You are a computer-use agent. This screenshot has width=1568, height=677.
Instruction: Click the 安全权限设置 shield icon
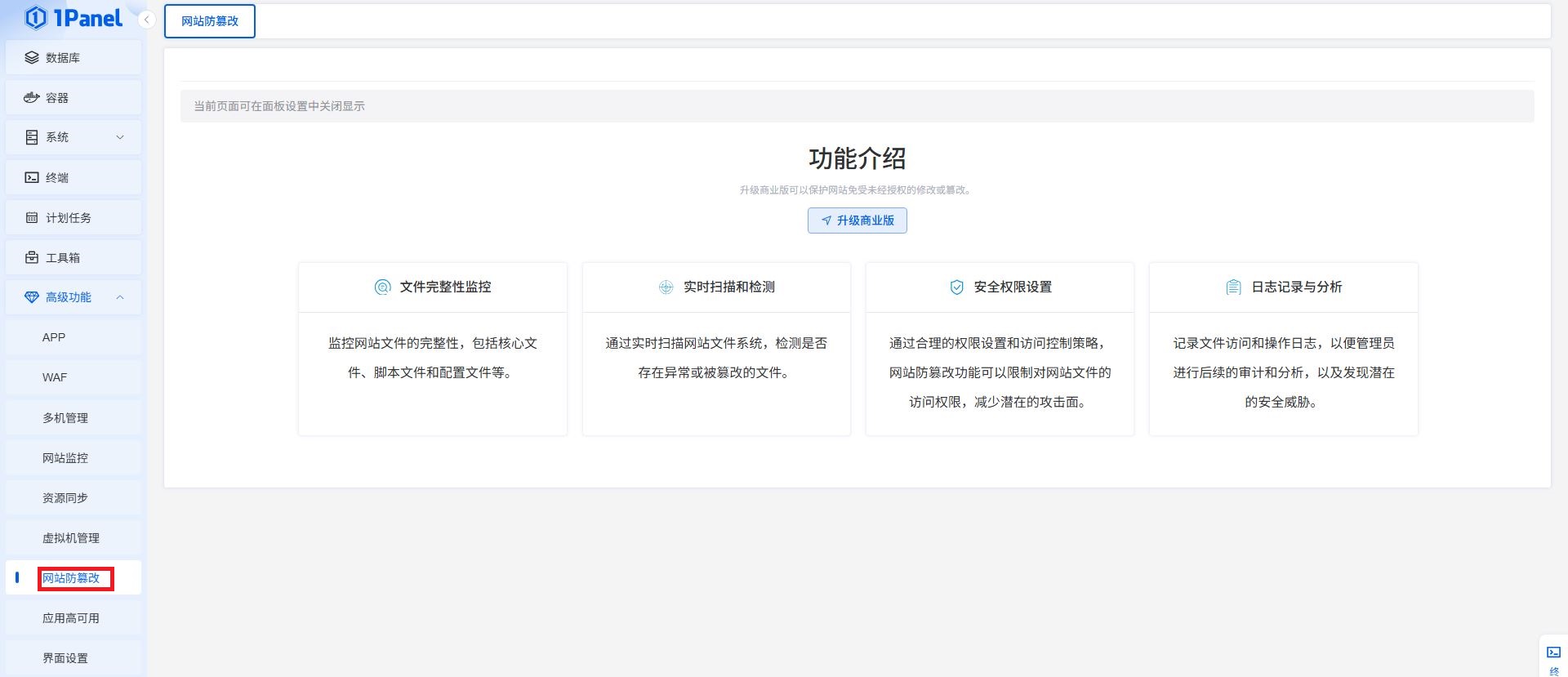[957, 287]
